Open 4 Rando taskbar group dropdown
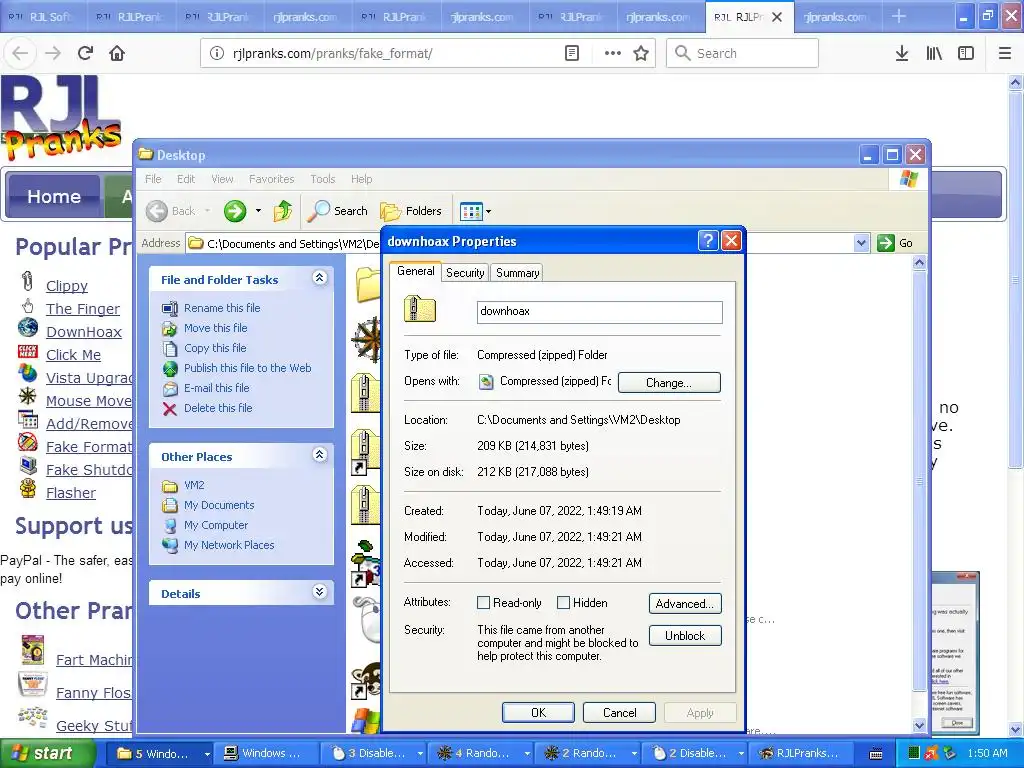This screenshot has height=768, width=1024. pos(527,754)
